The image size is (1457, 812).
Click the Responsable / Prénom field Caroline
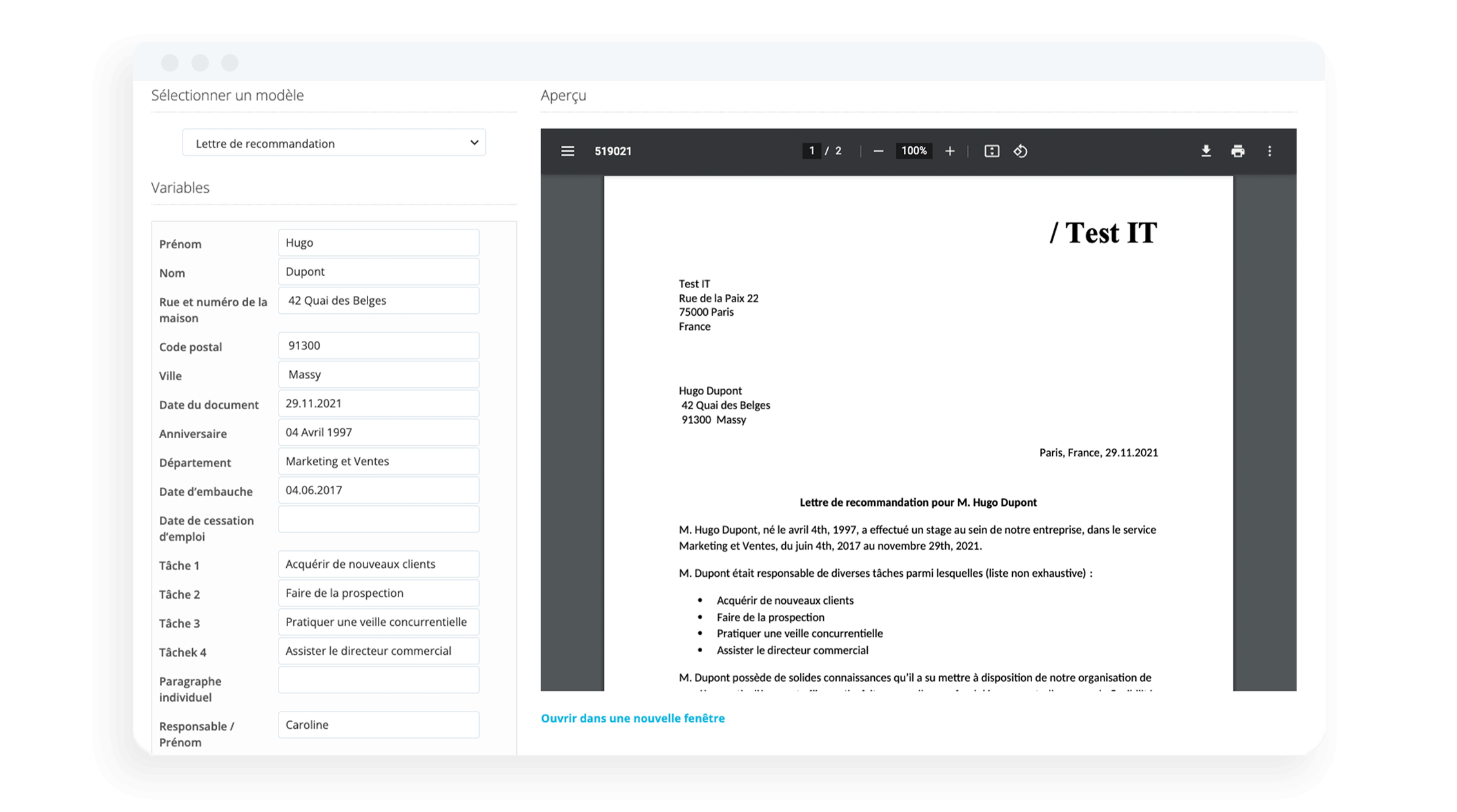pyautogui.click(x=378, y=725)
